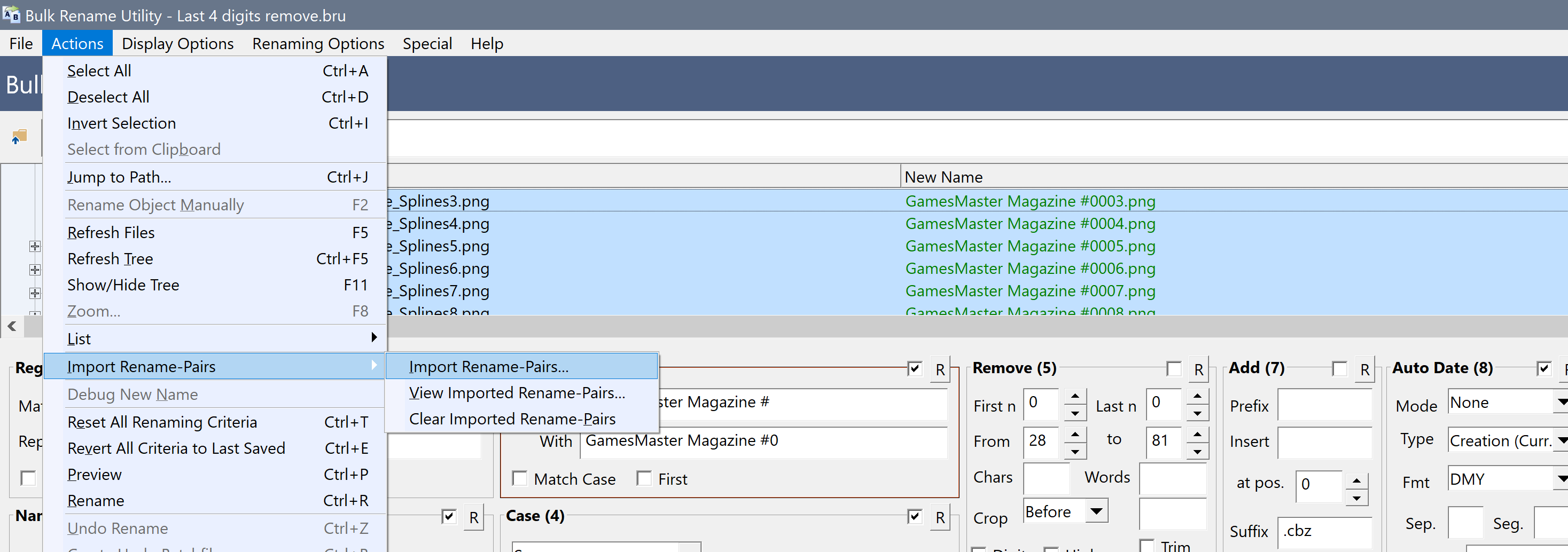Toggle the Replace (3) panel enable checkbox
This screenshot has width=1568, height=552.
coord(915,368)
